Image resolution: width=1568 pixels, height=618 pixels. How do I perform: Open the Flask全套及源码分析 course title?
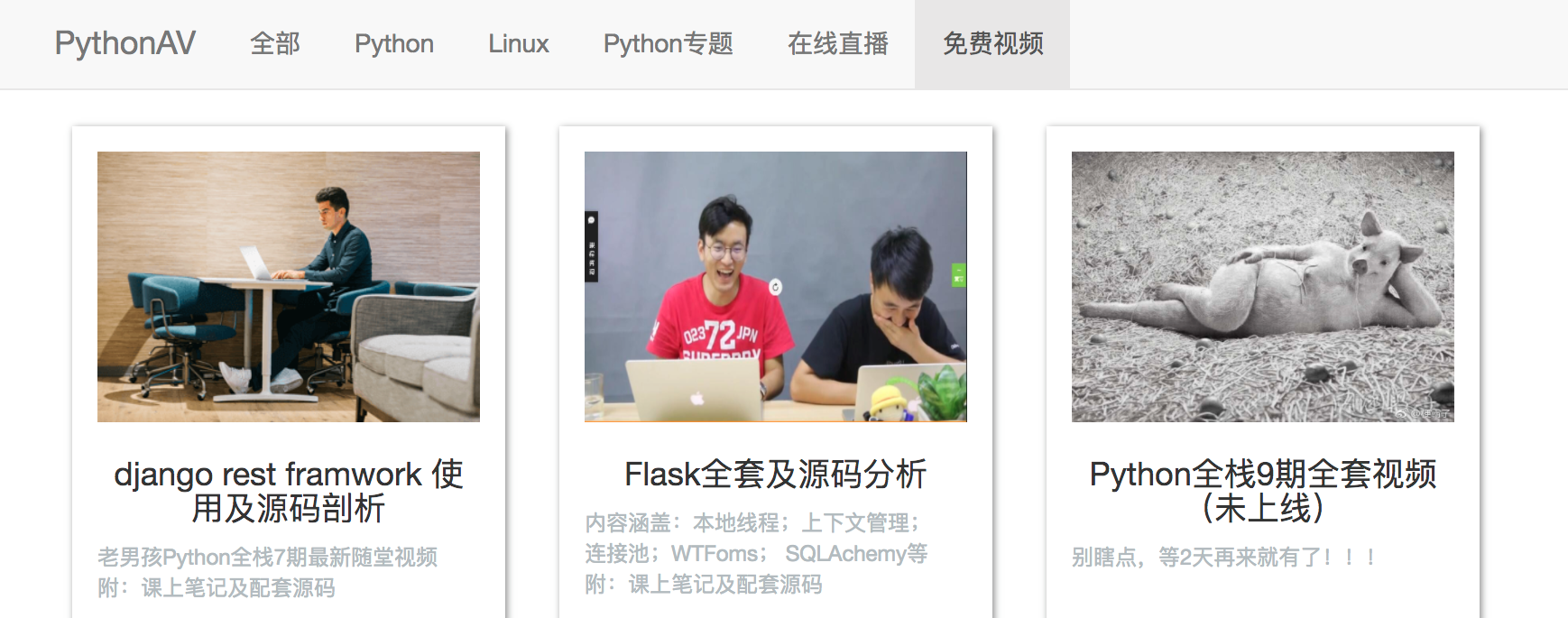tap(776, 474)
